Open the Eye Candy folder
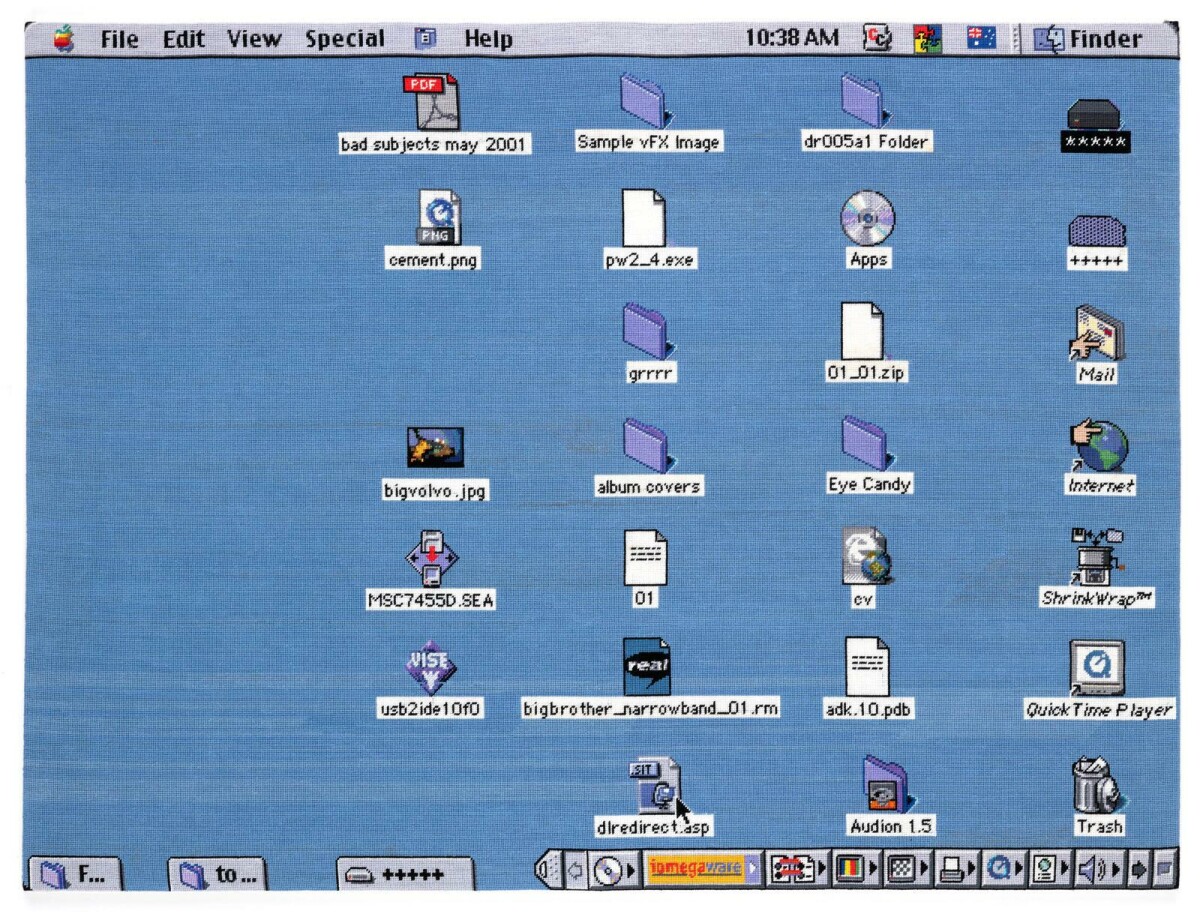1200x917 pixels. pyautogui.click(x=868, y=444)
